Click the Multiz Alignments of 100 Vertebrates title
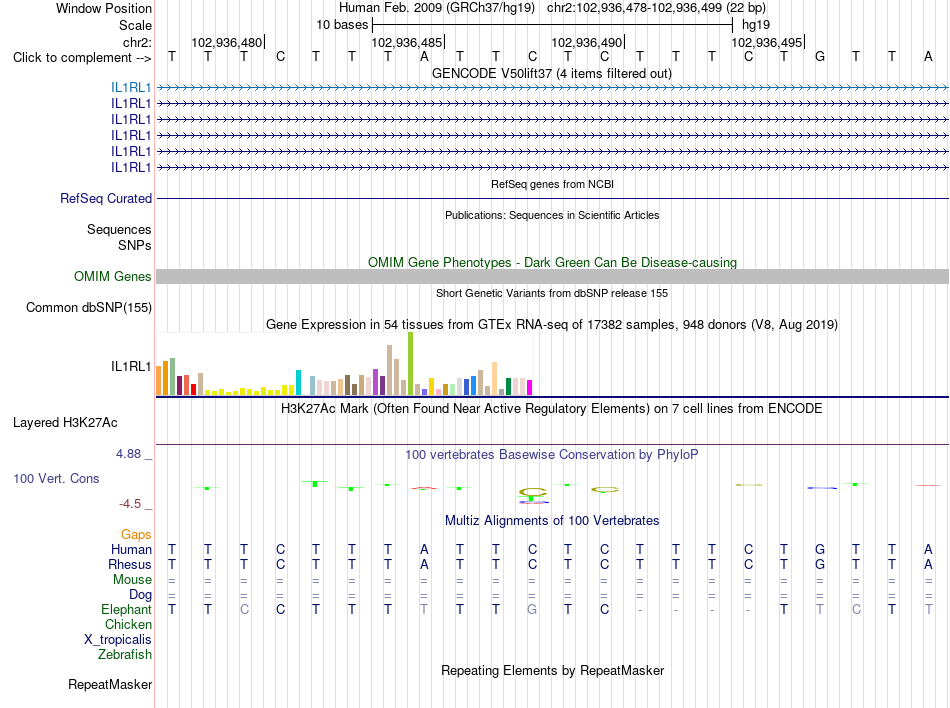This screenshot has width=950, height=708. [552, 520]
